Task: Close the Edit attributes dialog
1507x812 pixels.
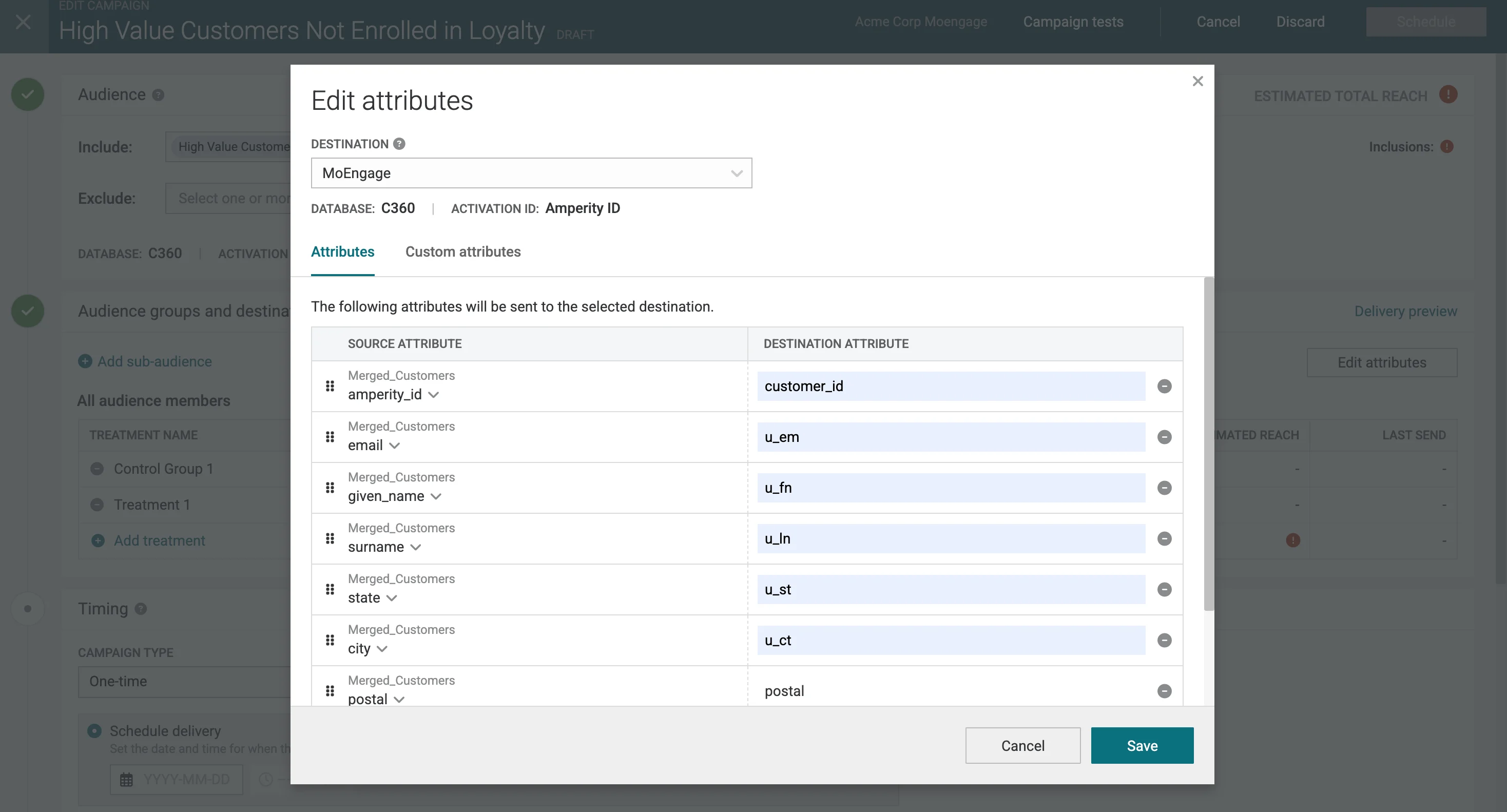Action: pos(1197,81)
